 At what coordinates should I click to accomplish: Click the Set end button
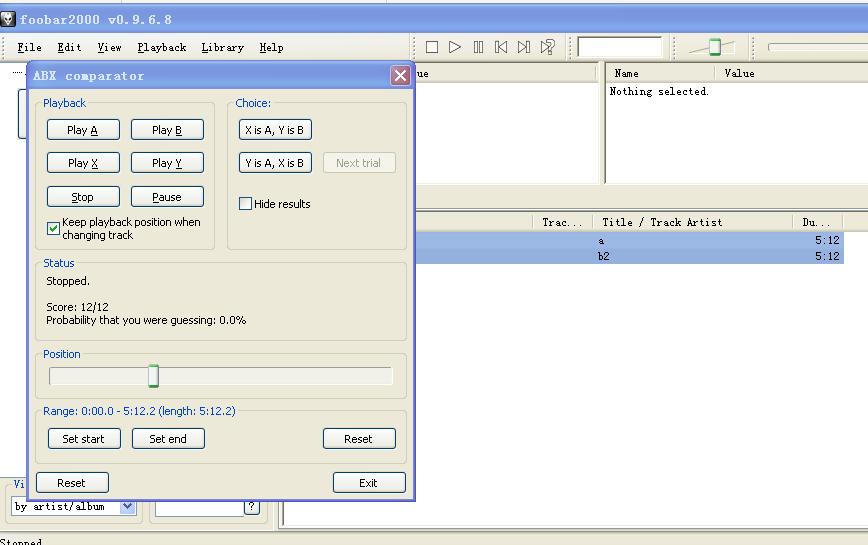pyautogui.click(x=168, y=439)
